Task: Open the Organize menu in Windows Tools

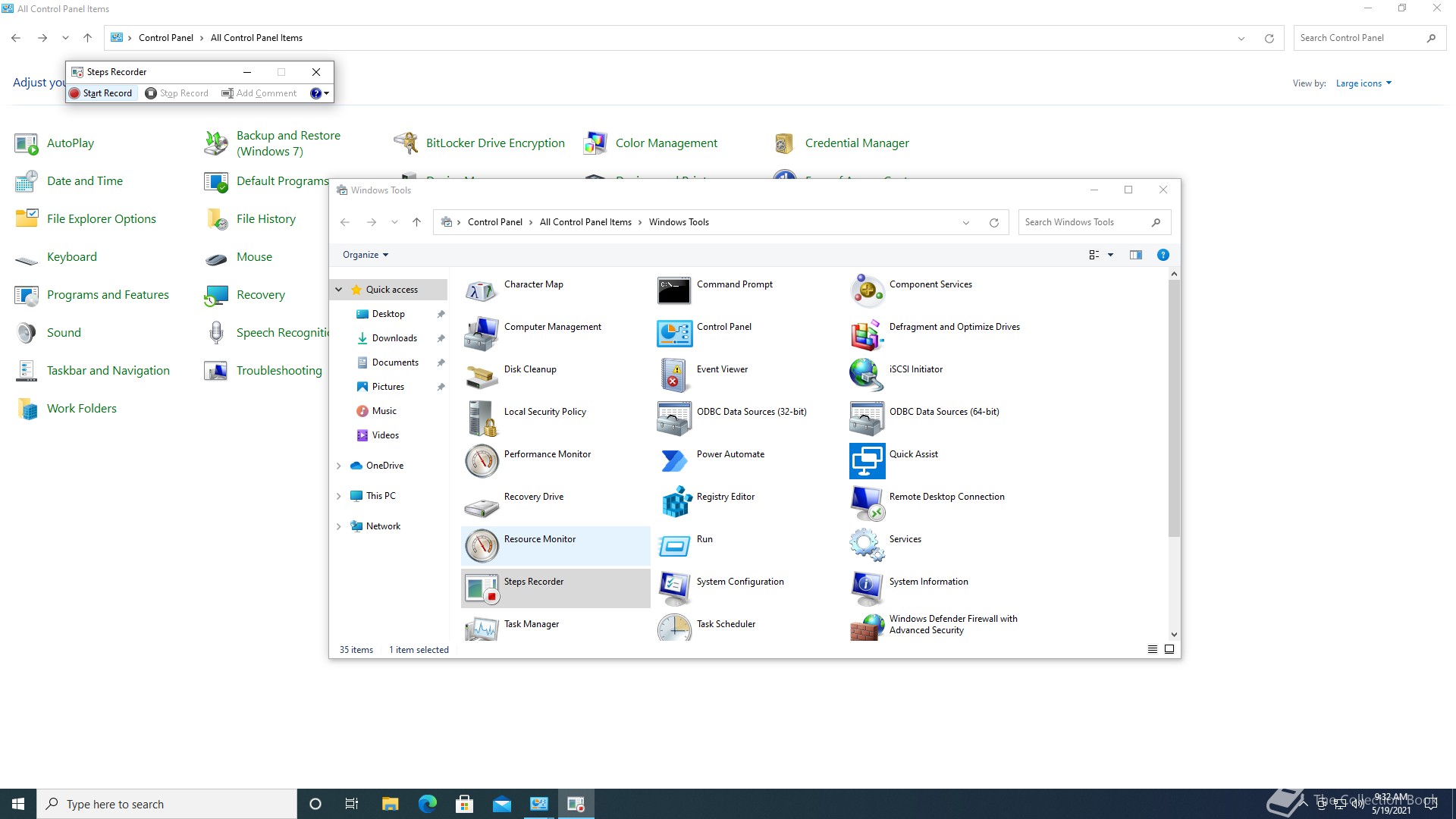Action: click(365, 255)
